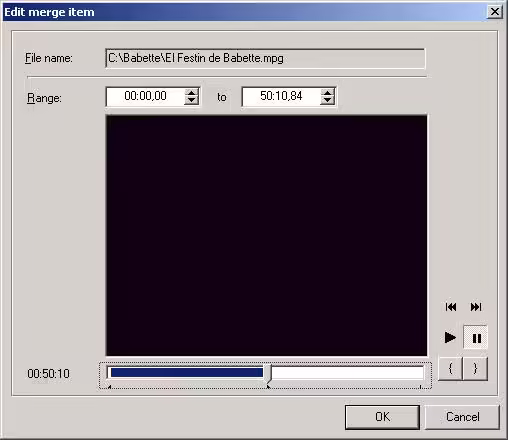Confirm changes with the OK button
Viewport: 508px width, 440px height.
point(382,417)
